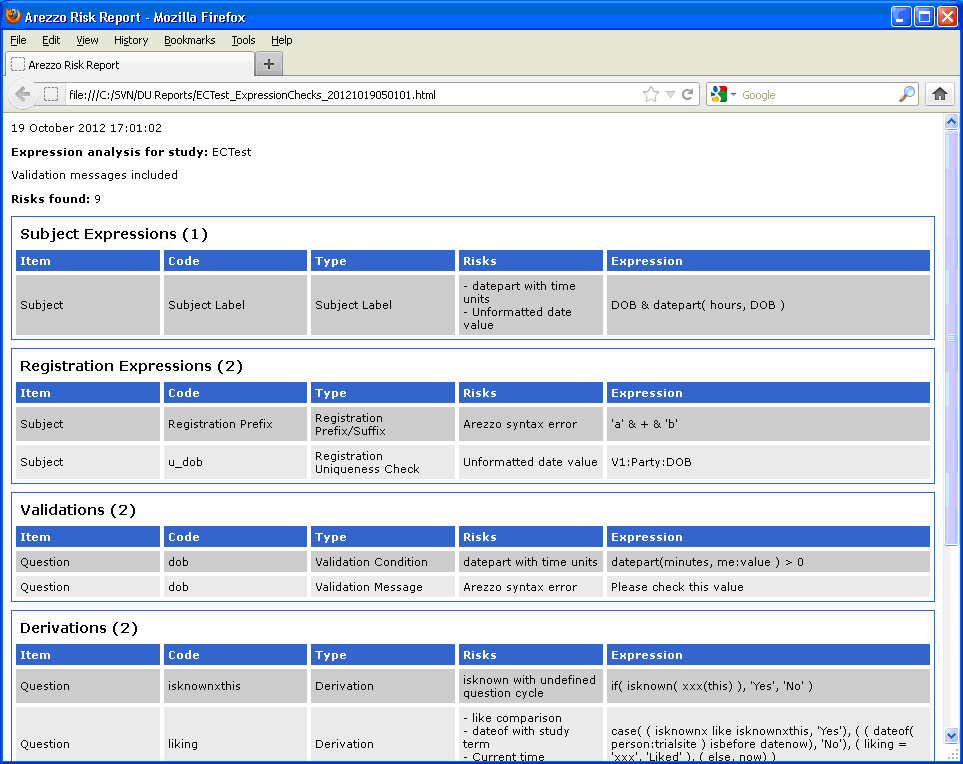Open the View menu
The image size is (963, 764).
[87, 41]
